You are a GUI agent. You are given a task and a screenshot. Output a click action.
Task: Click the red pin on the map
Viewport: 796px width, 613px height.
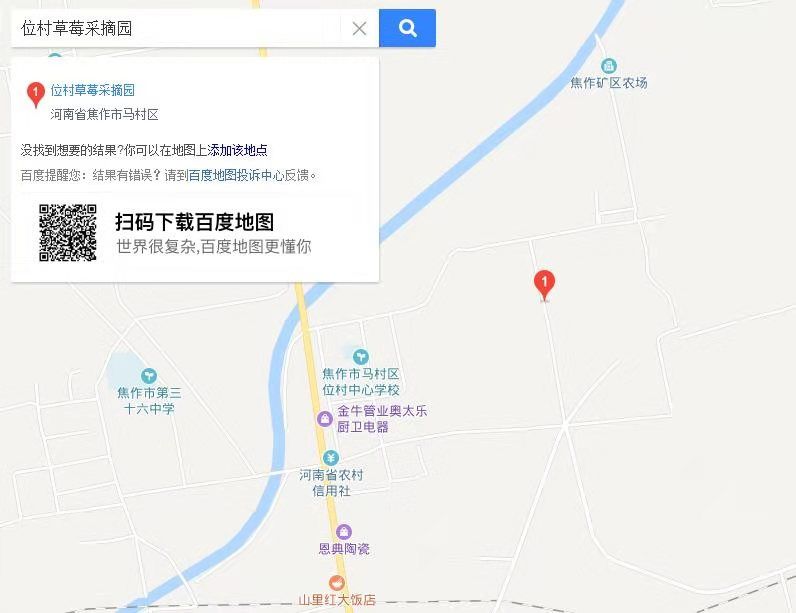pyautogui.click(x=544, y=284)
